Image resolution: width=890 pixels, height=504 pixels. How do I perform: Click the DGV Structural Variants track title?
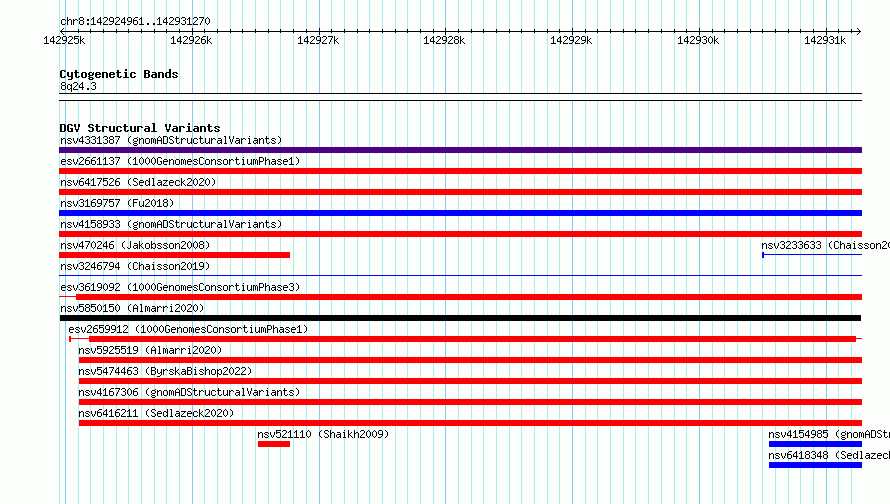(140, 128)
